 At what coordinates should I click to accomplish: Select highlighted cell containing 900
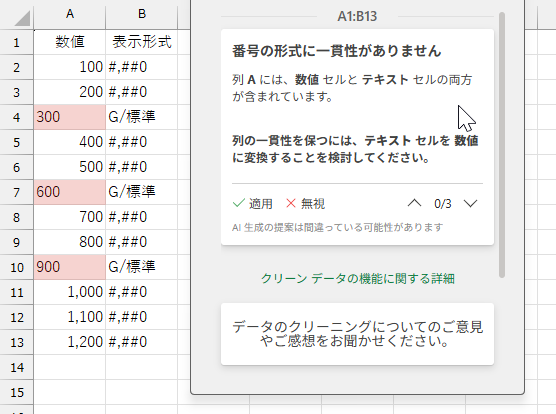[70, 267]
